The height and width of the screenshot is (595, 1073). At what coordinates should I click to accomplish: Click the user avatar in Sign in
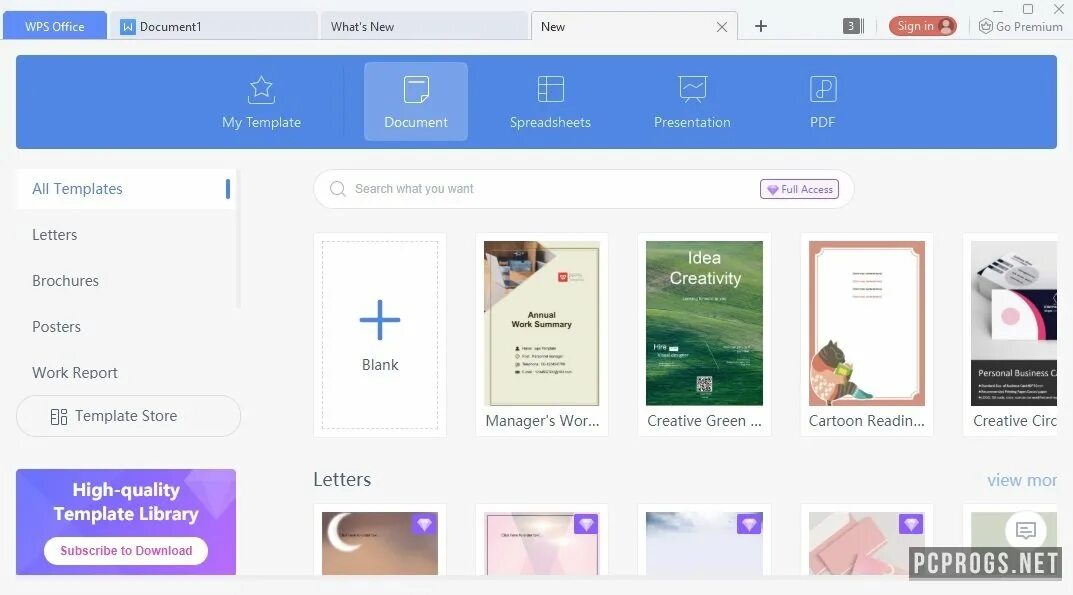click(x=946, y=27)
